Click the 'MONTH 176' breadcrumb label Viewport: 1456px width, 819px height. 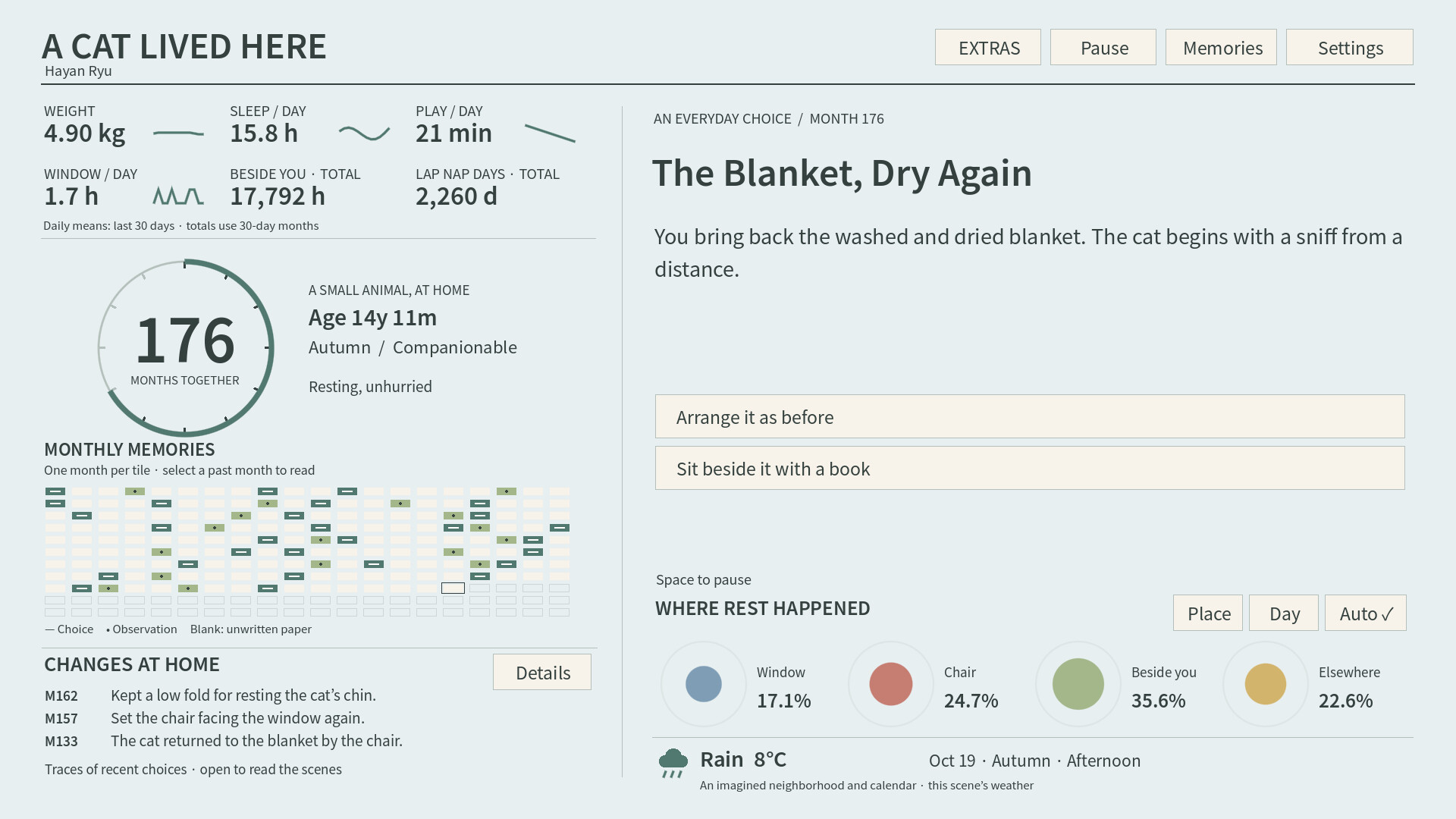pyautogui.click(x=846, y=119)
